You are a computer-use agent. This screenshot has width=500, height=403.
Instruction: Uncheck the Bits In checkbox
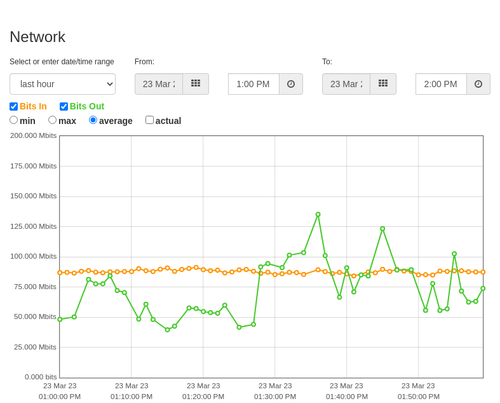pyautogui.click(x=14, y=106)
